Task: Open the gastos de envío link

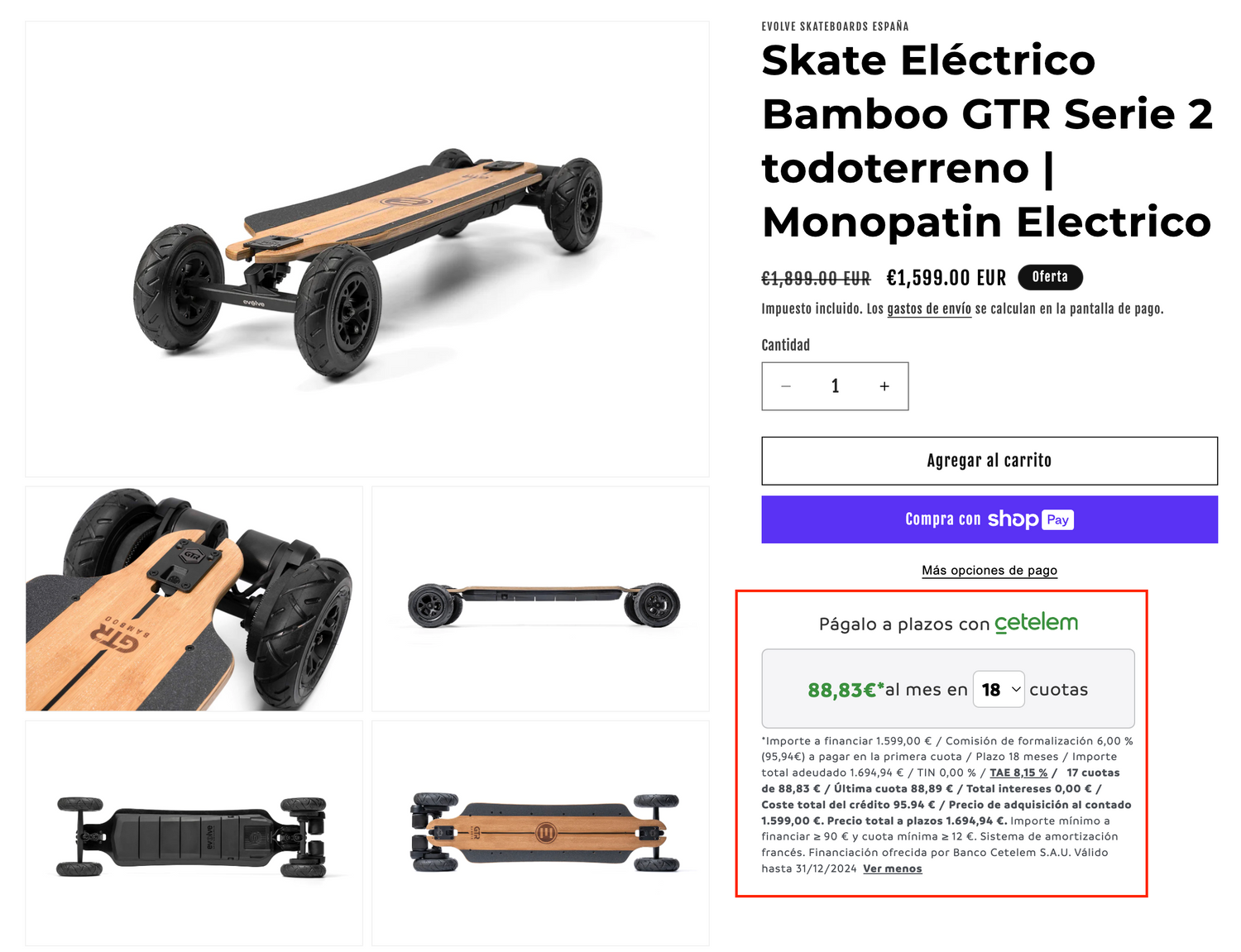Action: 929,309
